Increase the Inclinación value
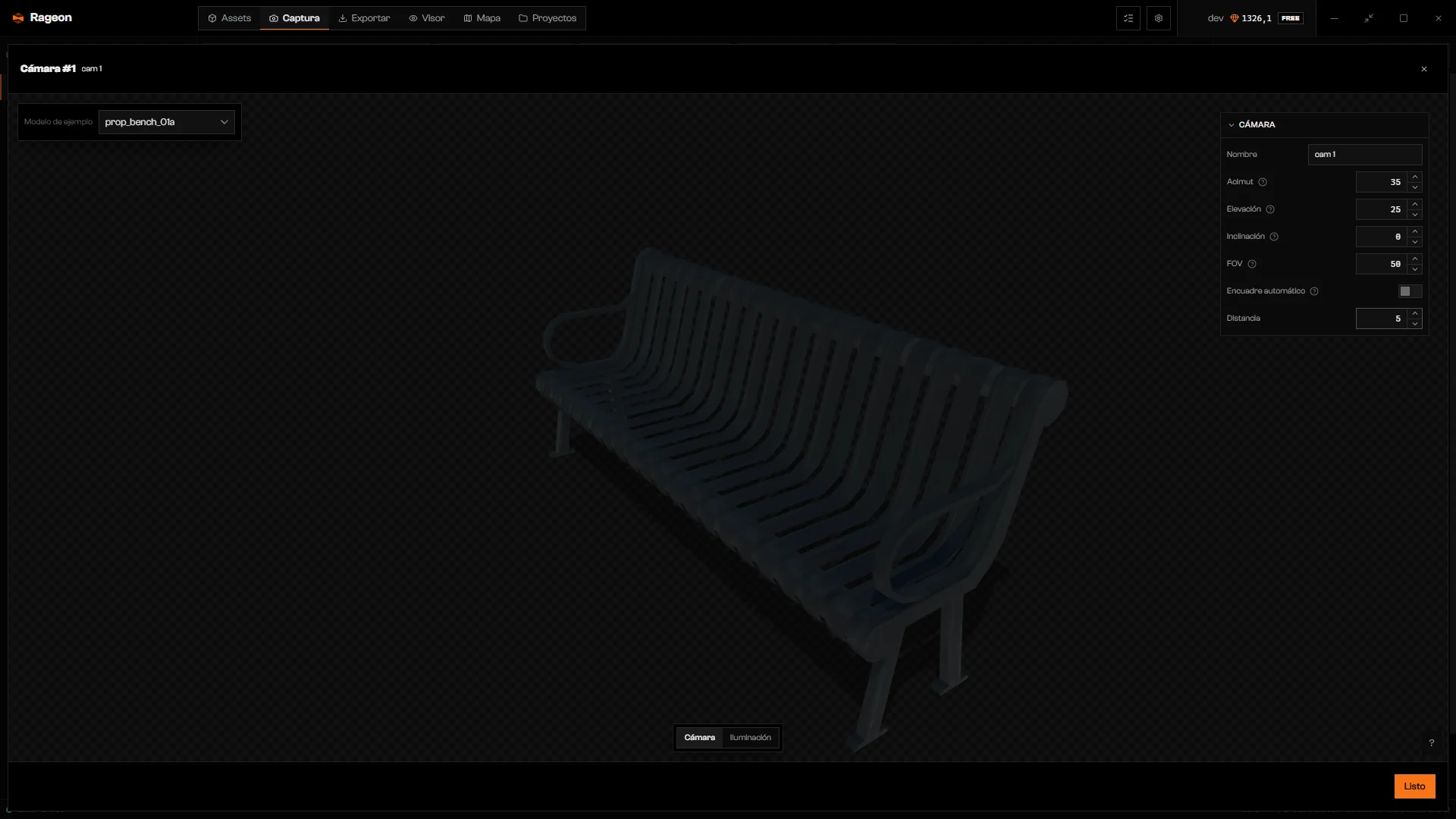Viewport: 1456px width, 819px height. tap(1415, 231)
